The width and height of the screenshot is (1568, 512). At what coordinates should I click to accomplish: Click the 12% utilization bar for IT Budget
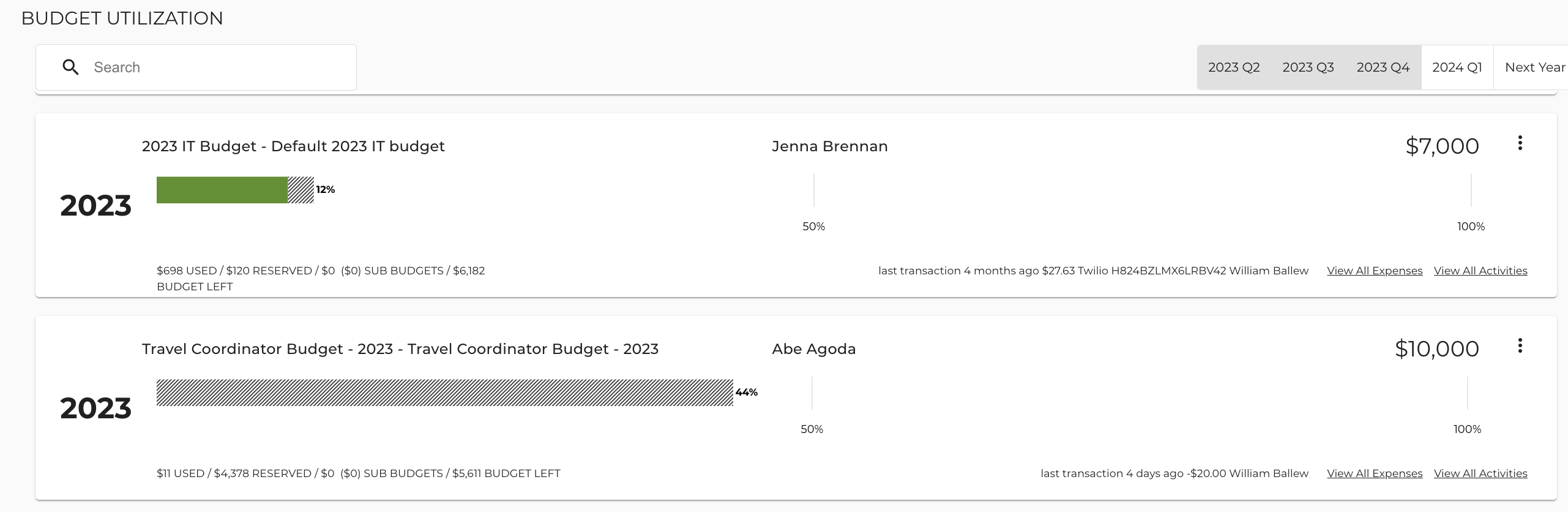233,189
